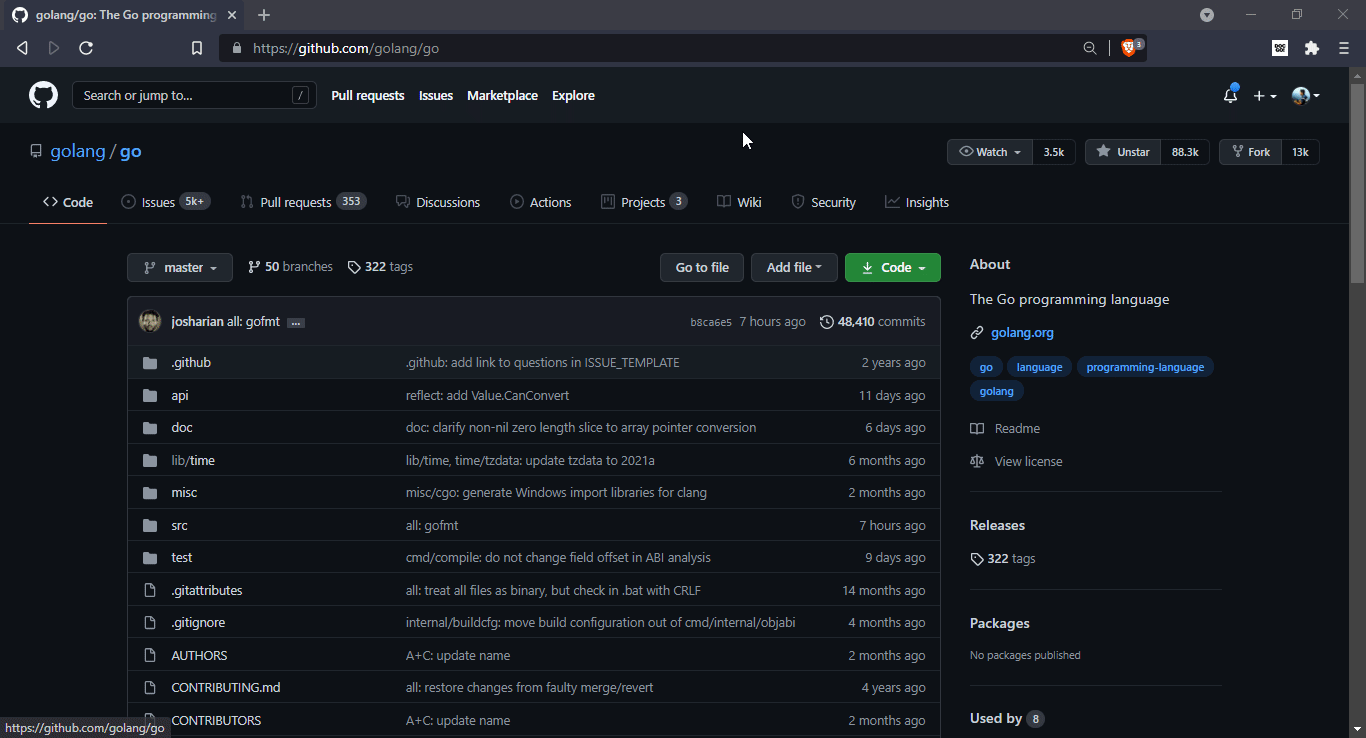Open commit hash b8ca6e5
Viewport: 1366px width, 738px height.
711,322
